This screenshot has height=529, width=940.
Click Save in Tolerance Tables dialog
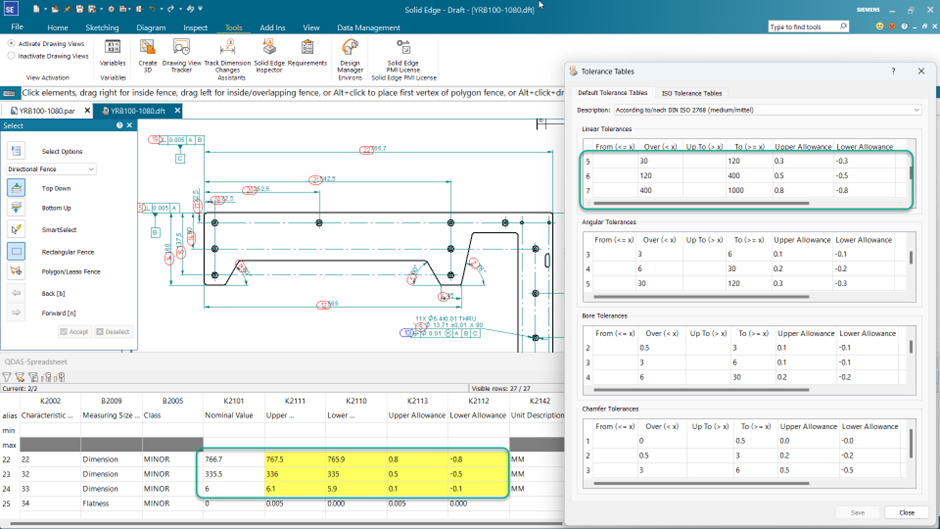[857, 513]
